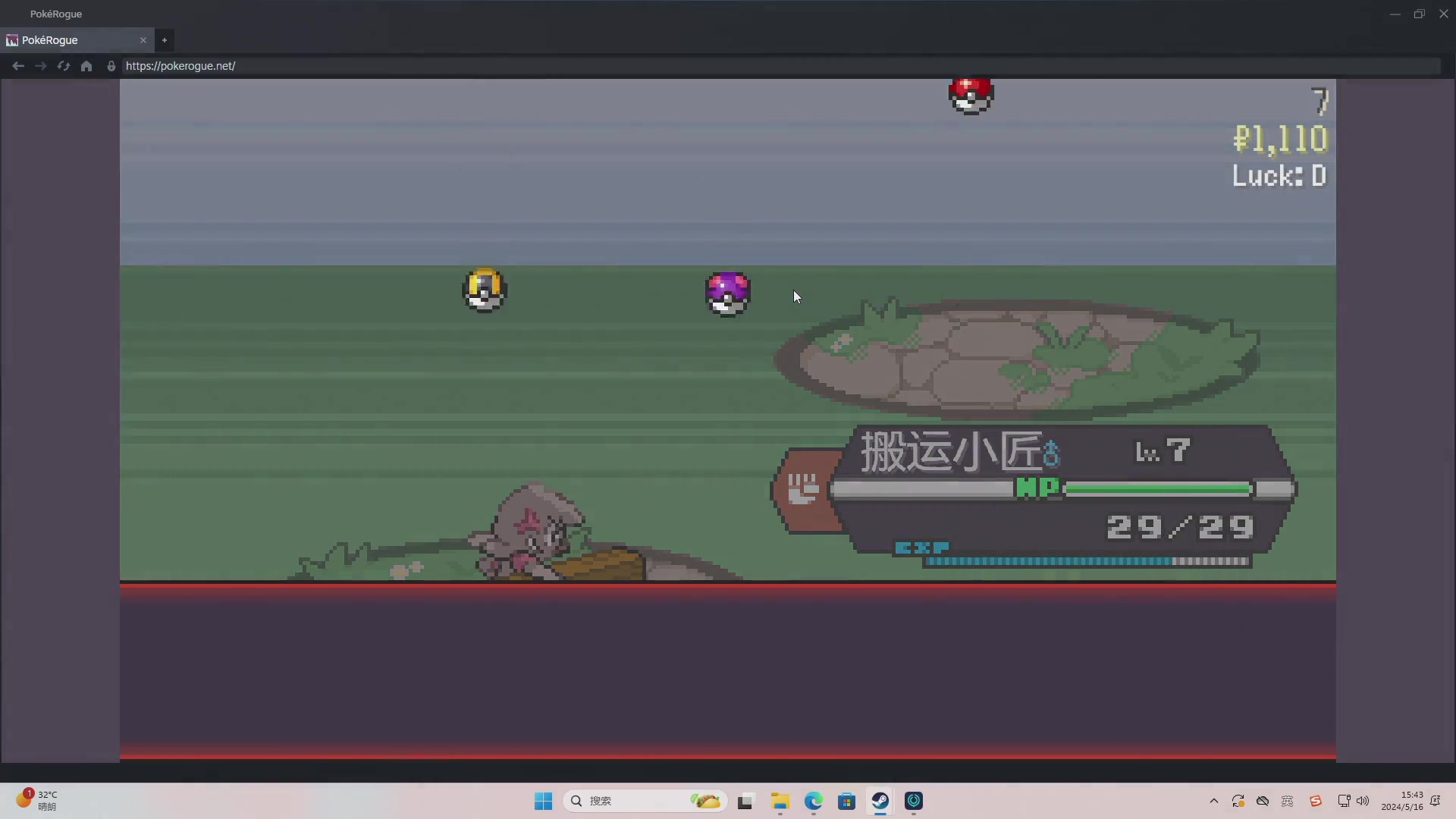Click the green HP bar
This screenshot has height=819, width=1456.
pos(1158,489)
